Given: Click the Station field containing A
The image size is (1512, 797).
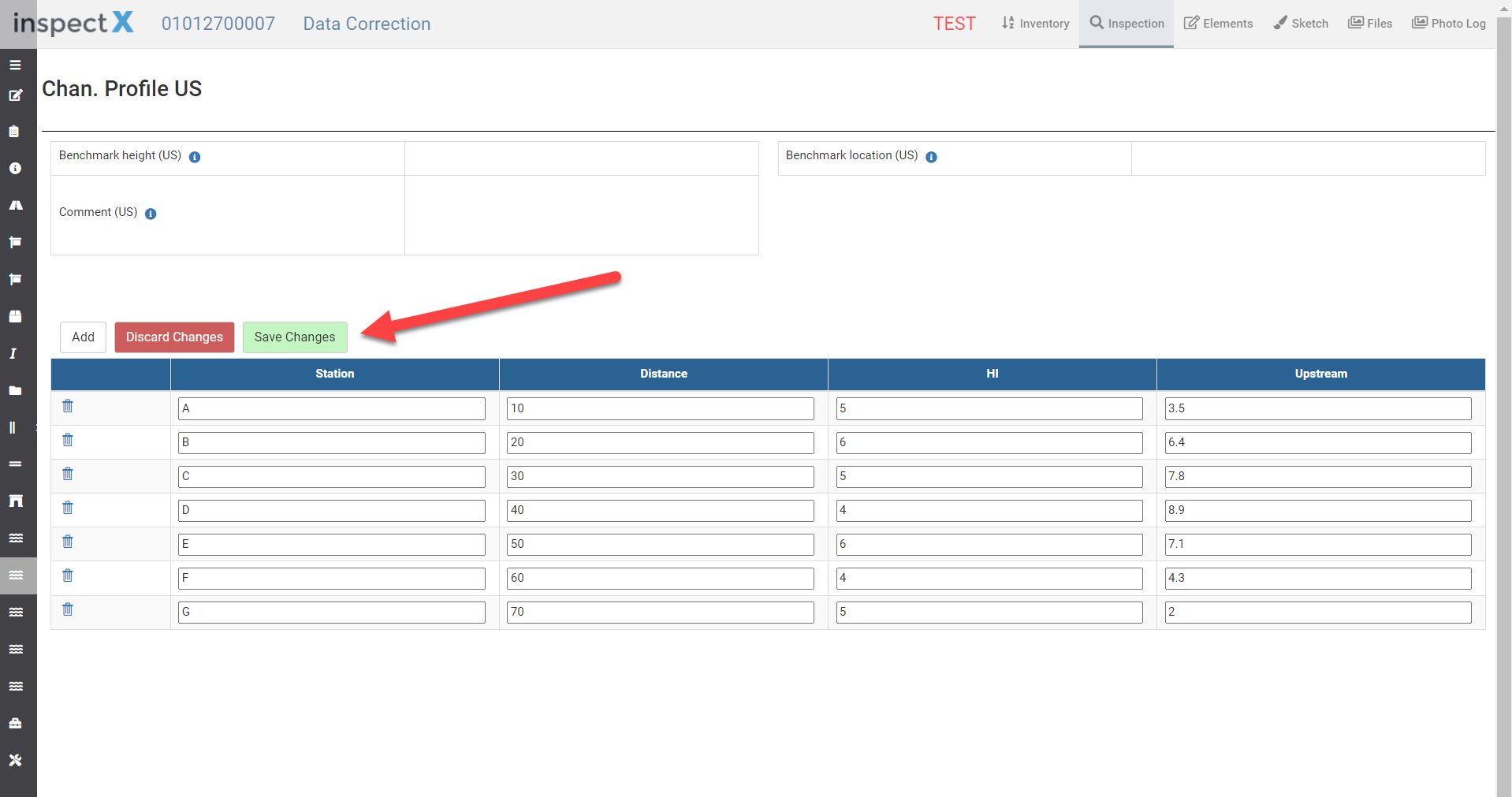Looking at the screenshot, I should [332, 408].
